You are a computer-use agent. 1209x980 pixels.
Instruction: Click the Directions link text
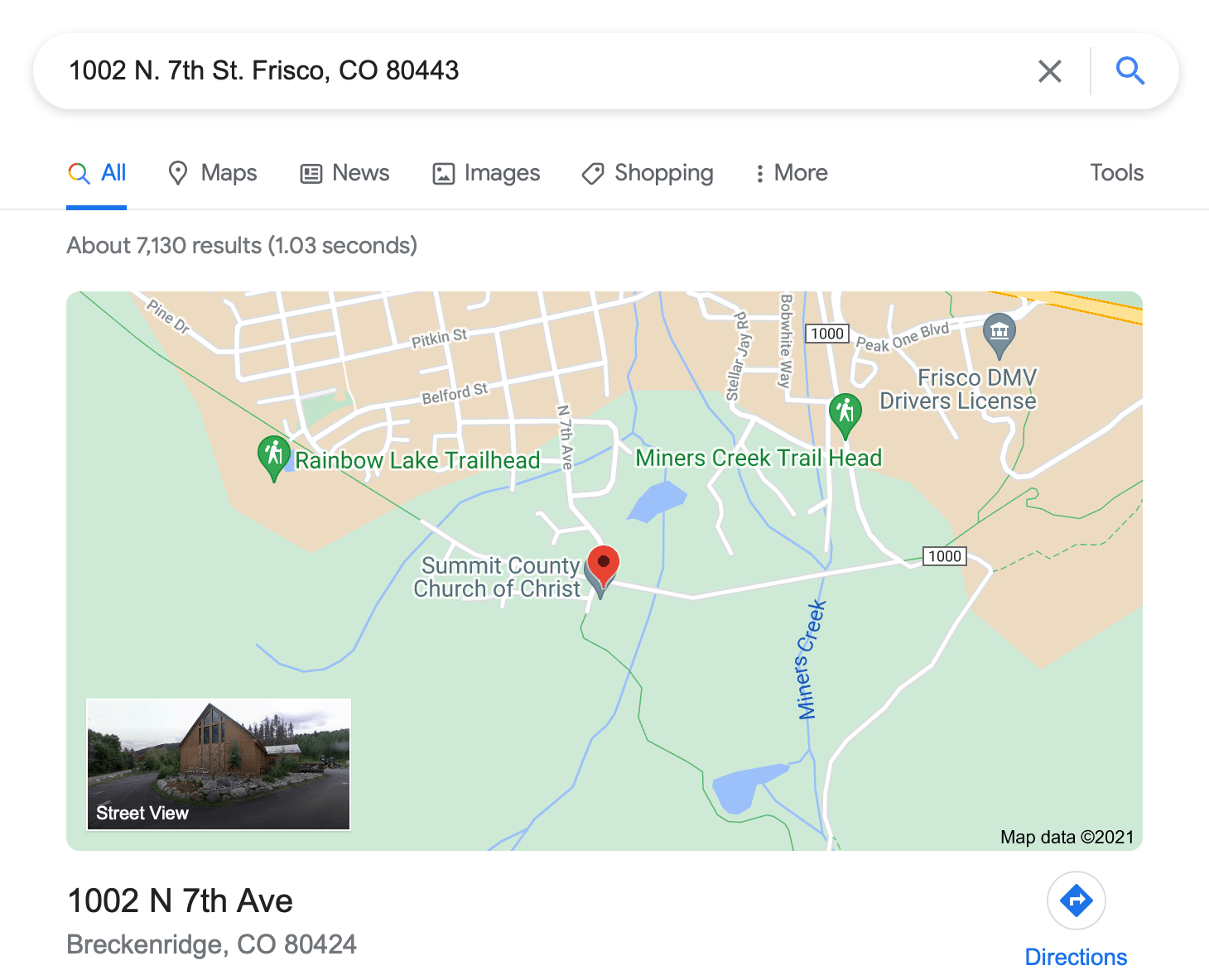[1076, 958]
